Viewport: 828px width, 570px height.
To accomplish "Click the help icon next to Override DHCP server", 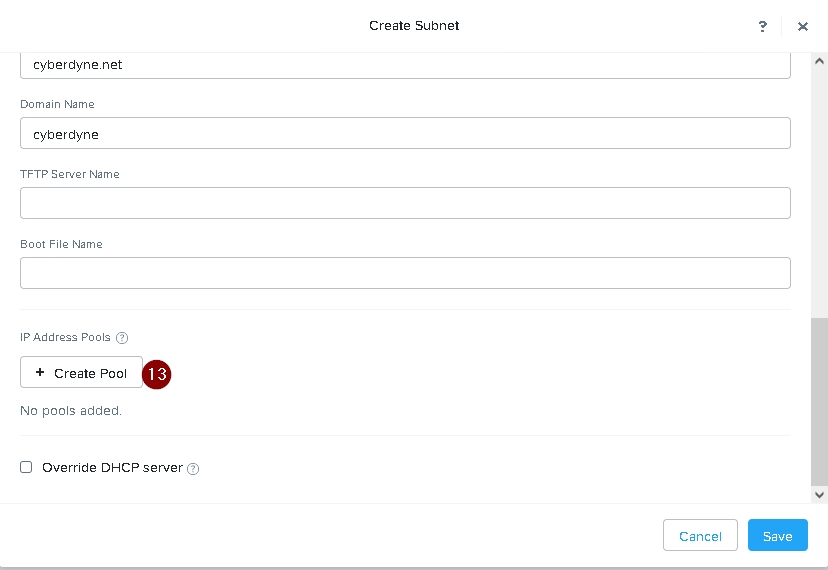I will tap(193, 468).
